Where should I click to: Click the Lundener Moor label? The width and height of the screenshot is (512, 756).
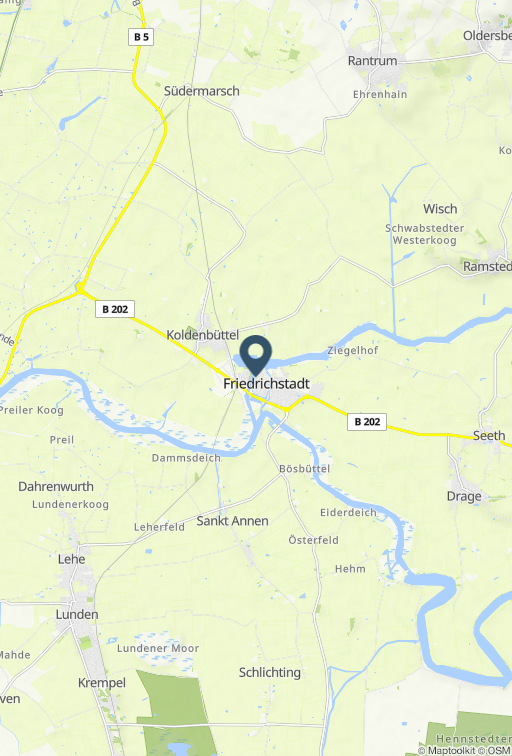point(158,648)
